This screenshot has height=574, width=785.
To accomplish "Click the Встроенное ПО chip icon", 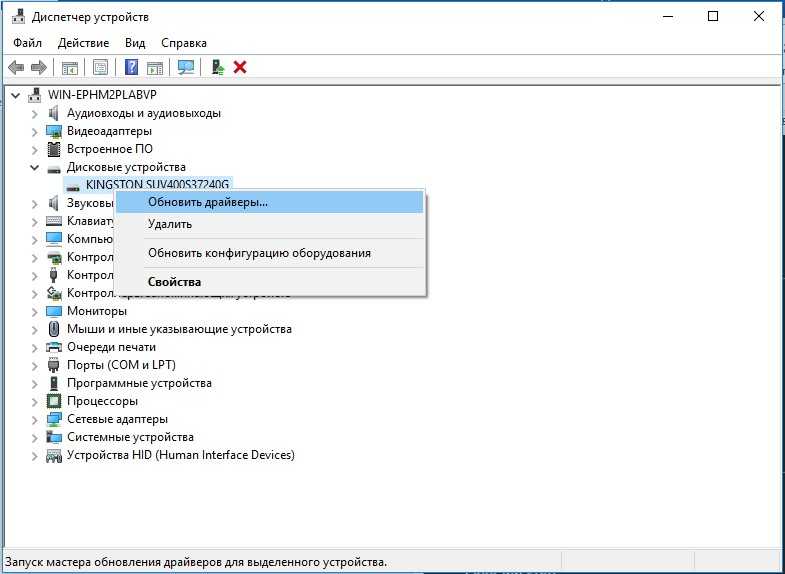I will [x=54, y=149].
